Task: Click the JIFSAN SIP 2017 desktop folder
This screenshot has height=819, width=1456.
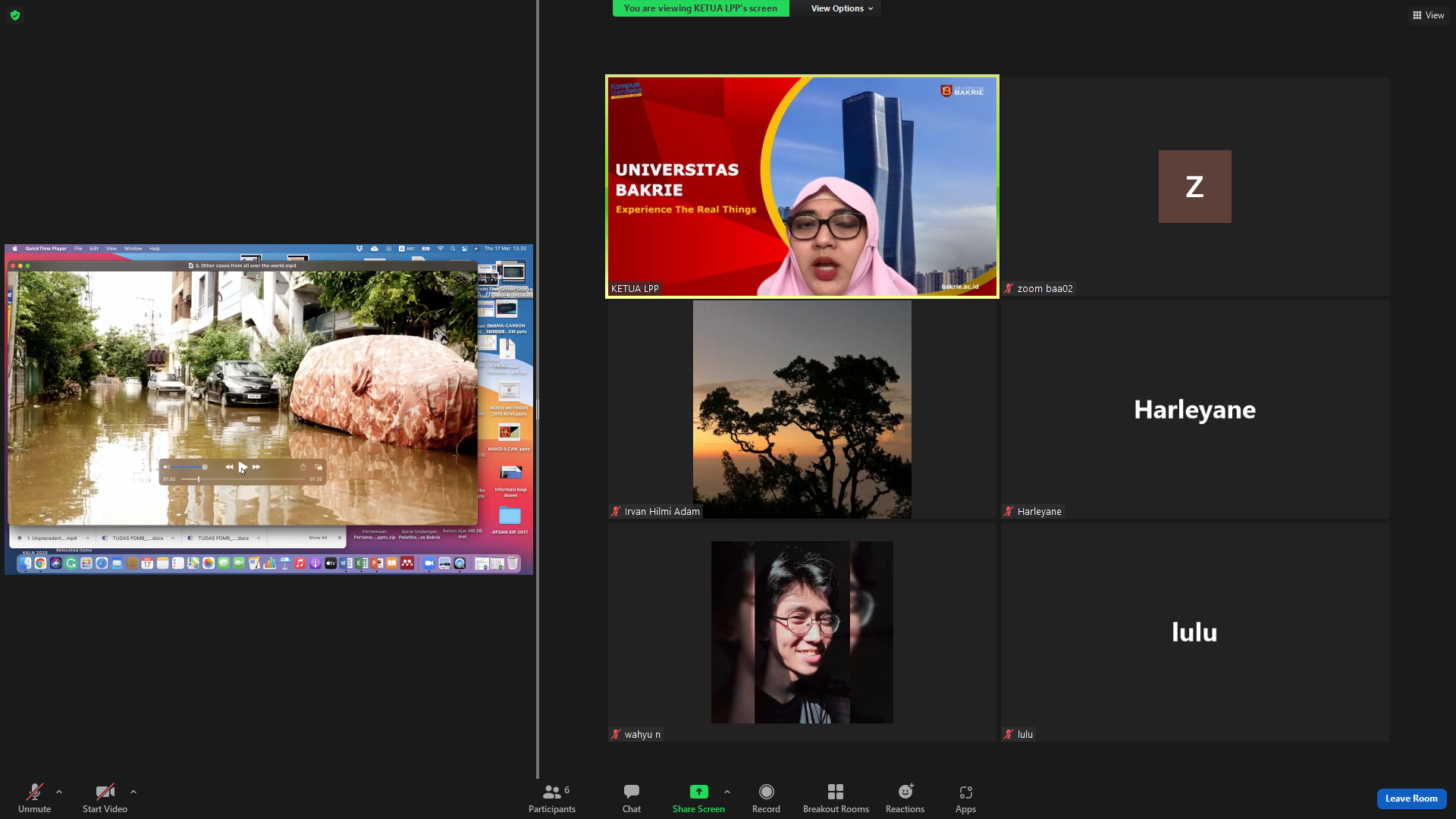Action: pyautogui.click(x=510, y=520)
